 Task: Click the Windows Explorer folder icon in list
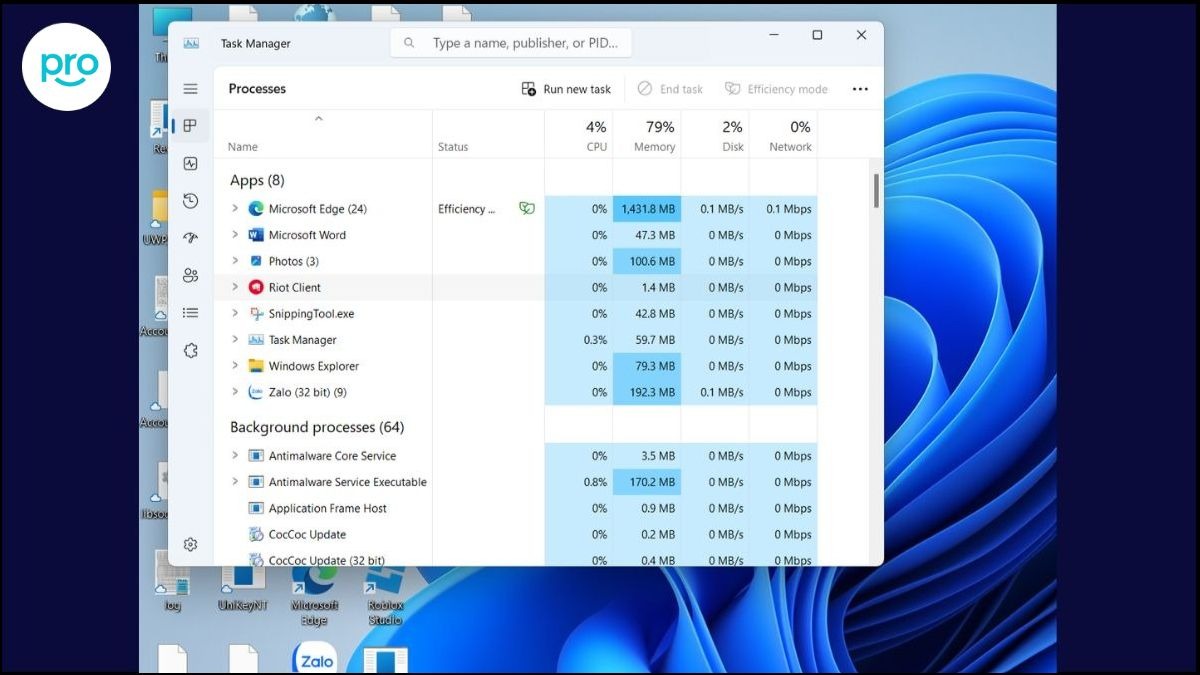256,366
